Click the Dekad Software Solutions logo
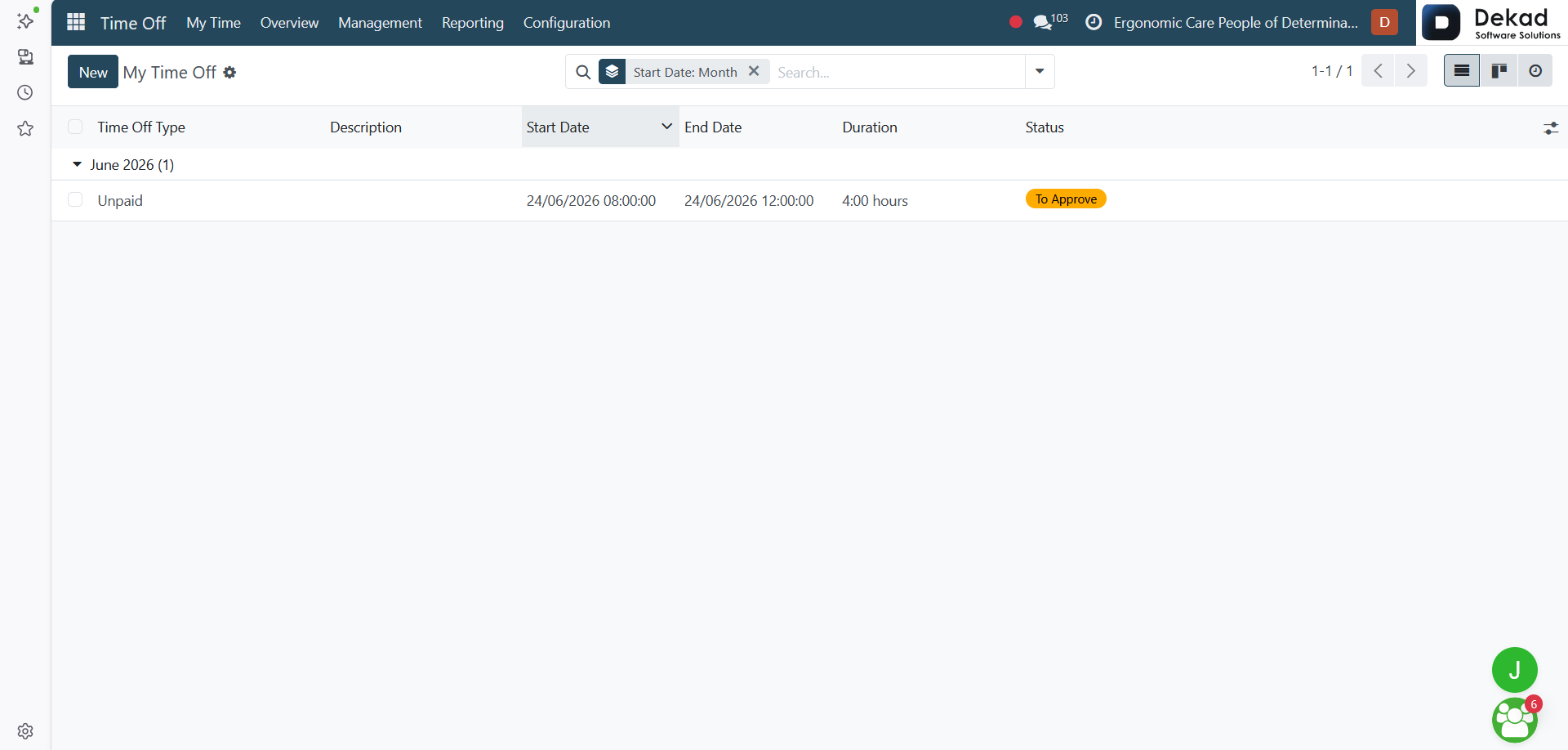 [x=1492, y=23]
